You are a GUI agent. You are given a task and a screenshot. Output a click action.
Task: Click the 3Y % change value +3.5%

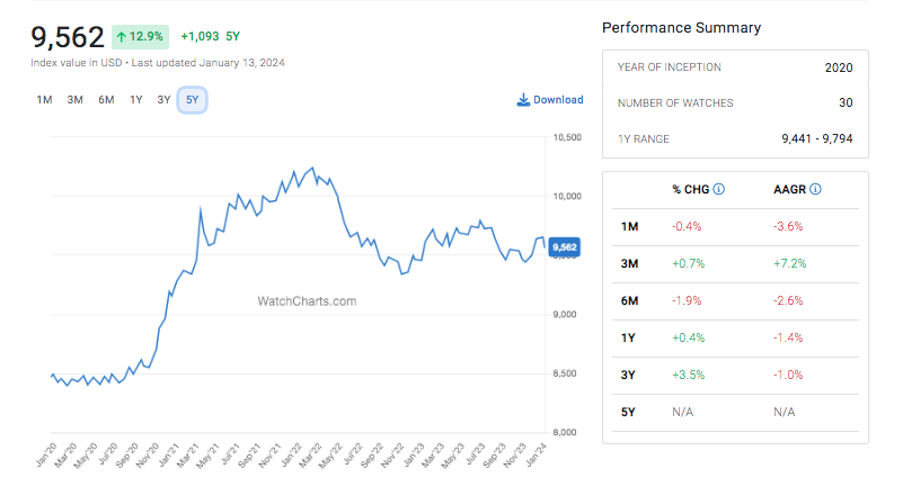tap(688, 375)
